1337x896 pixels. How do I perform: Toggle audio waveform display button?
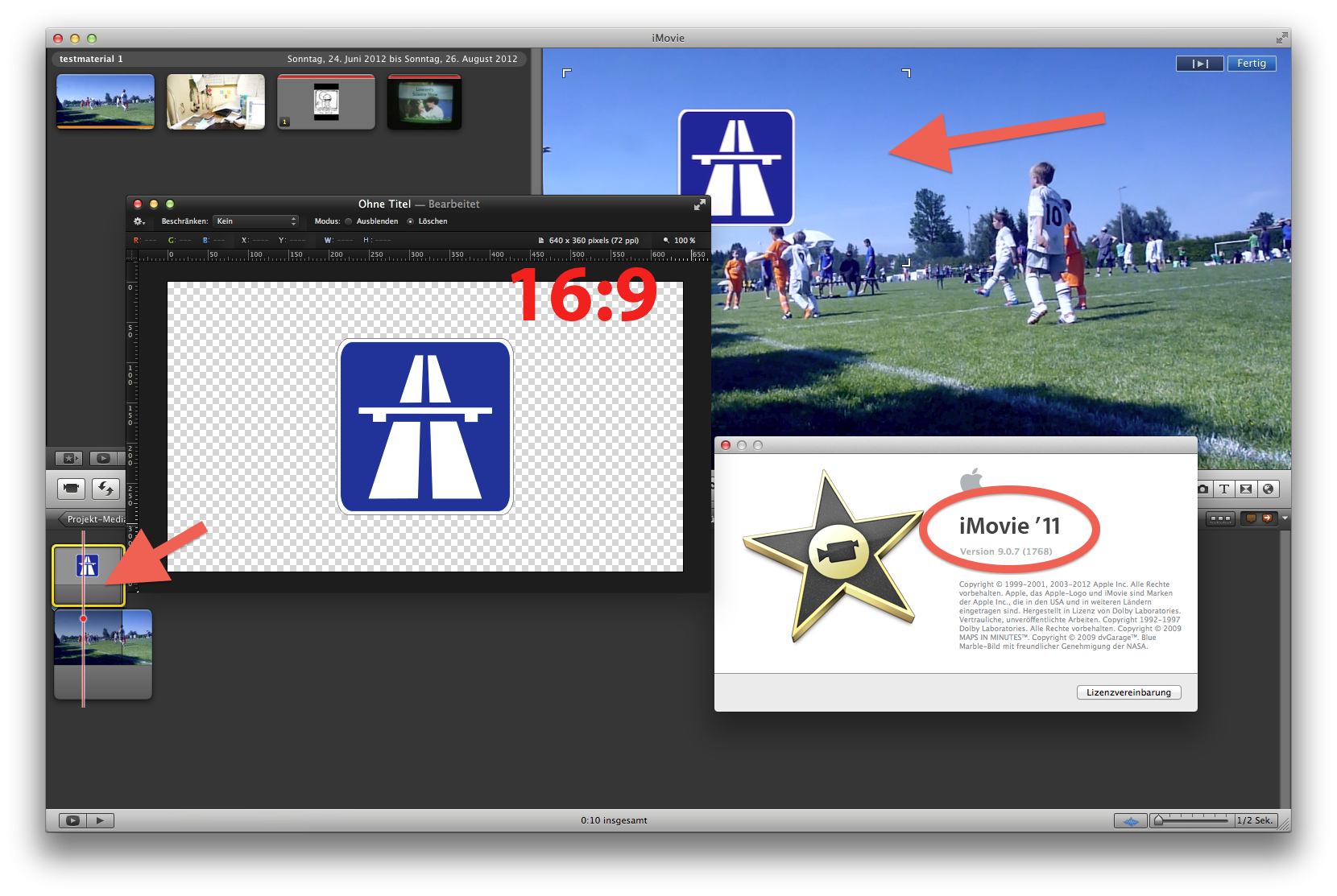[1131, 820]
